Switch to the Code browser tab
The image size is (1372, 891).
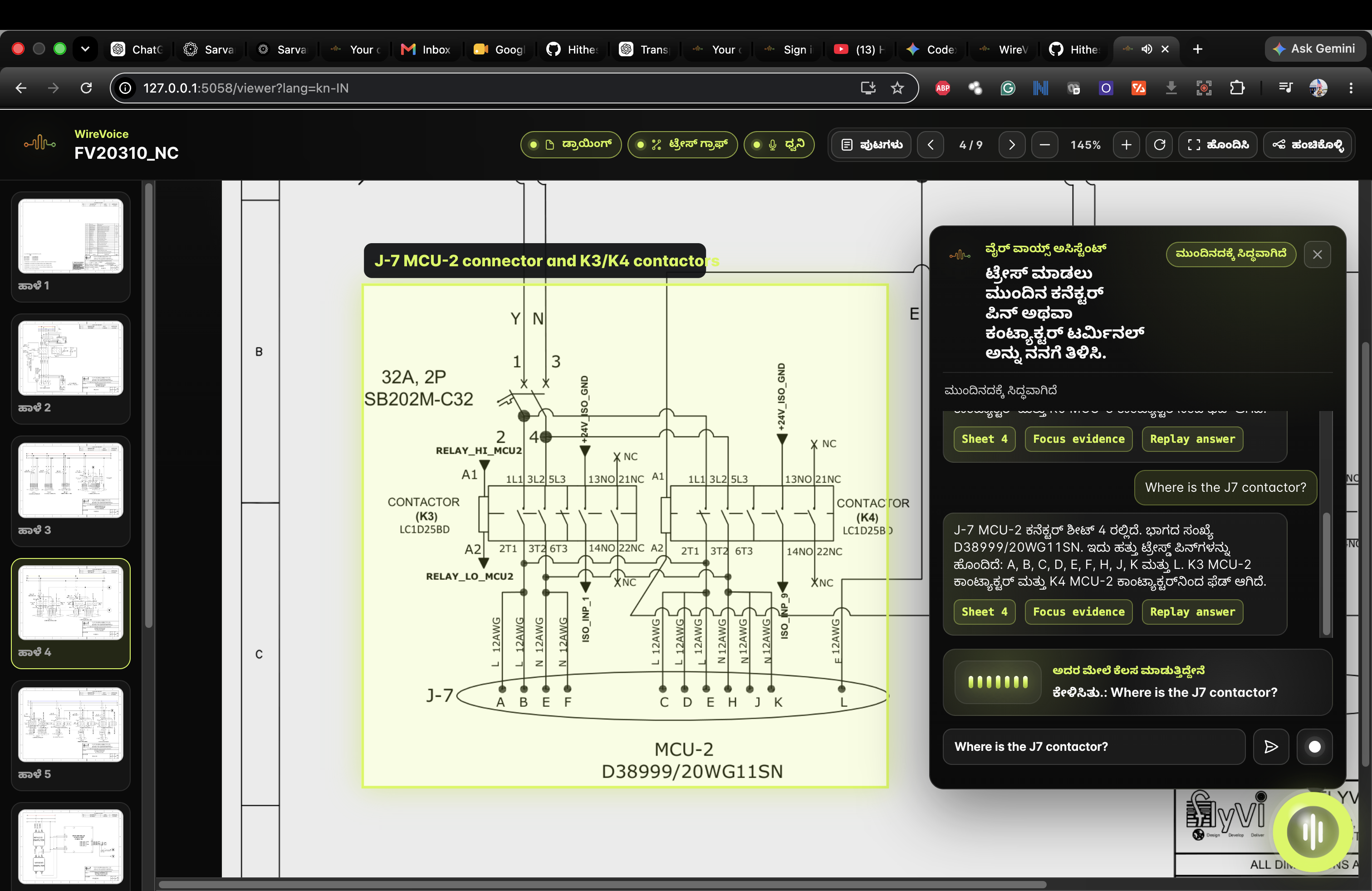[931, 49]
